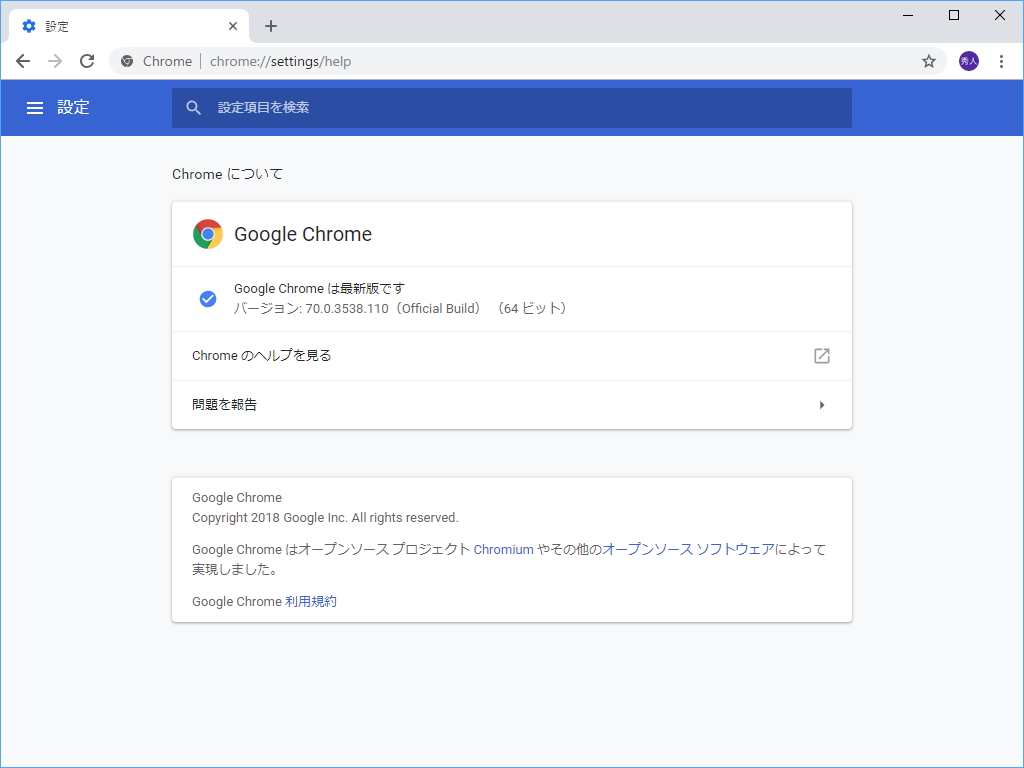
Task: Open the Chrome three-dot menu
Action: click(x=1002, y=60)
